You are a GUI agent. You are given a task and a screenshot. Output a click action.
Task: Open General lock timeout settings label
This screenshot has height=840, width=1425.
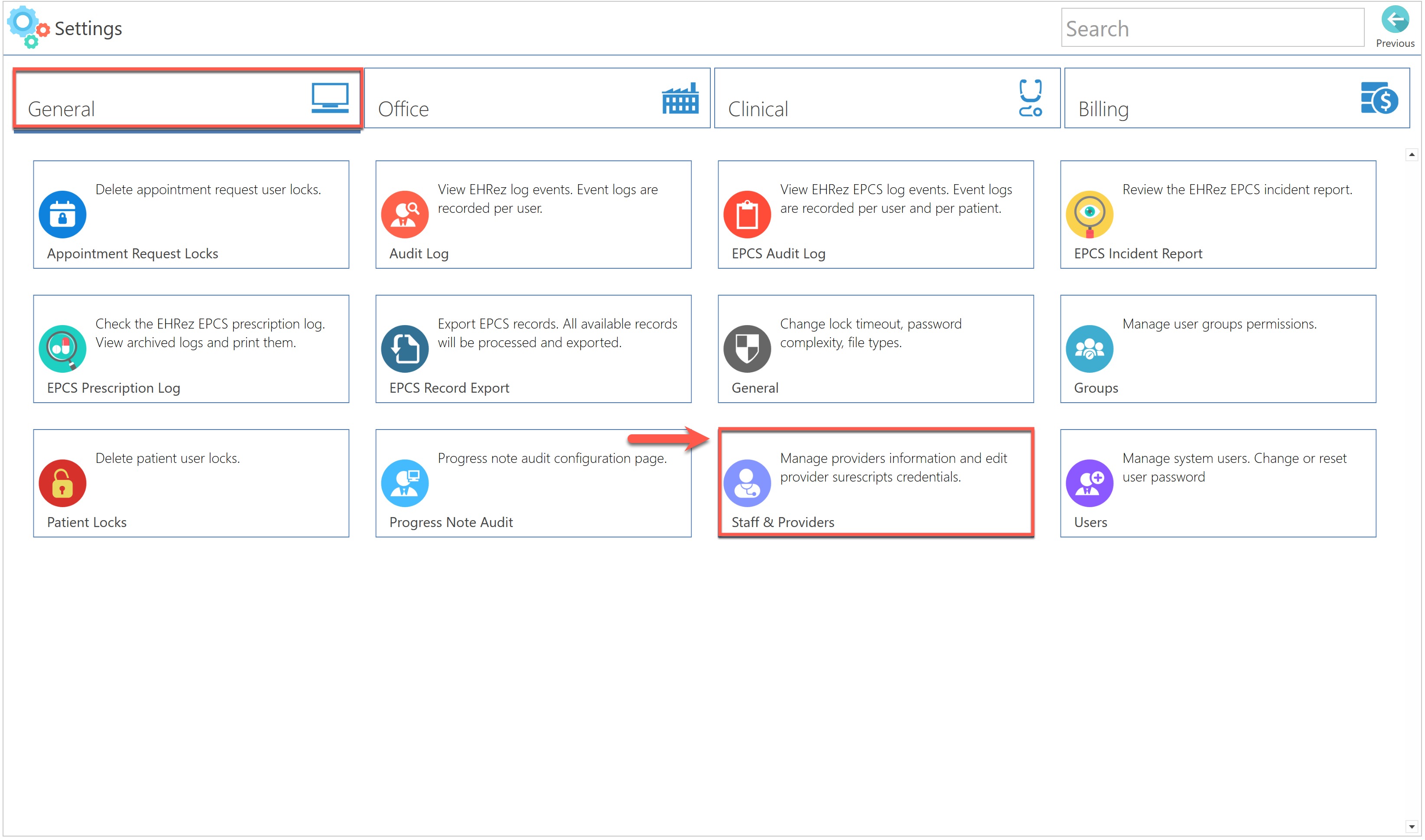(x=755, y=388)
